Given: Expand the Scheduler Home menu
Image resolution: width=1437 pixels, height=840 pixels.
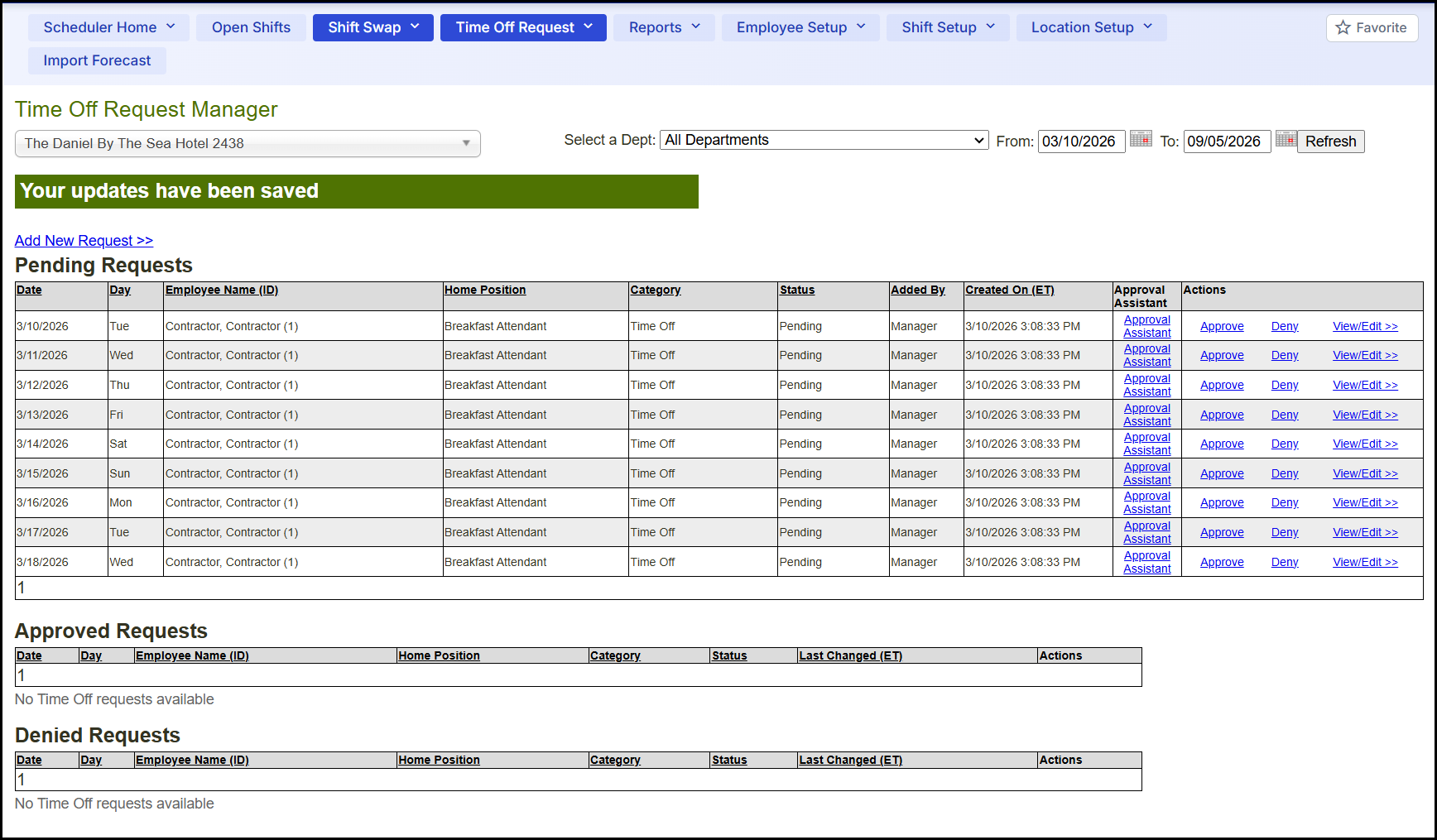Looking at the screenshot, I should (x=108, y=28).
